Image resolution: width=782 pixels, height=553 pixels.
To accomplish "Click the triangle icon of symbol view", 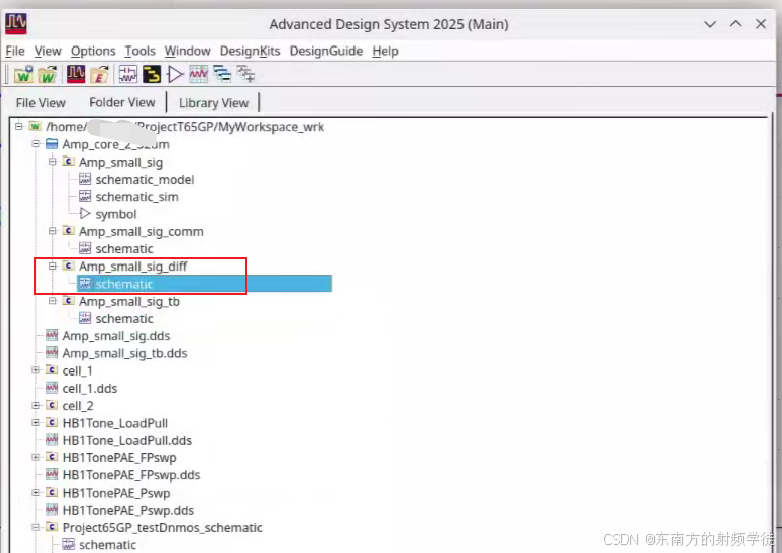I will coord(85,213).
